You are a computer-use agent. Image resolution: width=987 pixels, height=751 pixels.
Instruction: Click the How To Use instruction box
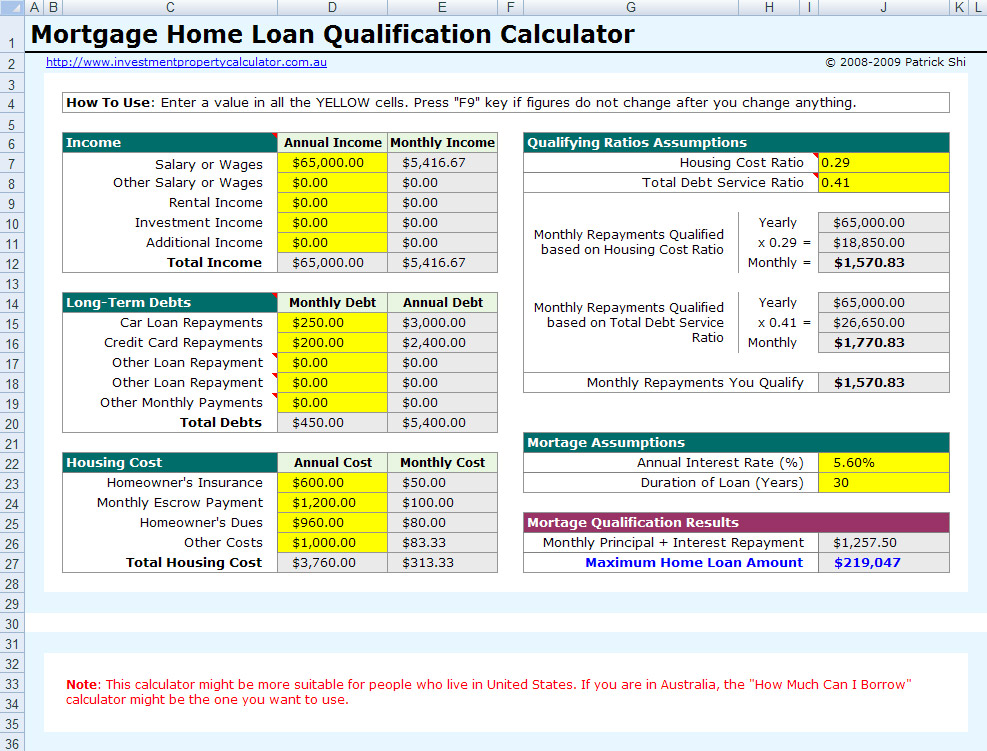[505, 103]
